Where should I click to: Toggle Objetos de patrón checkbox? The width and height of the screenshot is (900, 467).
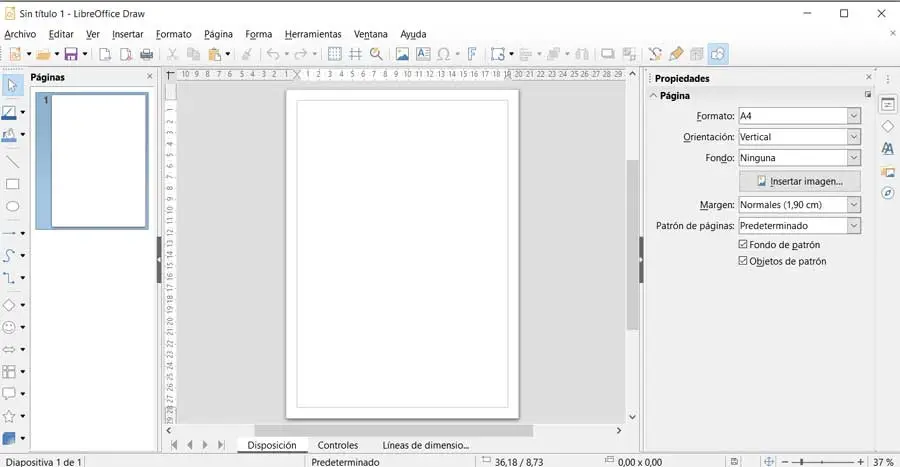point(743,261)
